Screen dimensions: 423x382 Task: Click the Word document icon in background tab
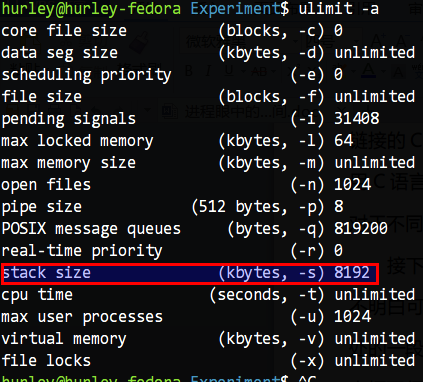(x=170, y=111)
